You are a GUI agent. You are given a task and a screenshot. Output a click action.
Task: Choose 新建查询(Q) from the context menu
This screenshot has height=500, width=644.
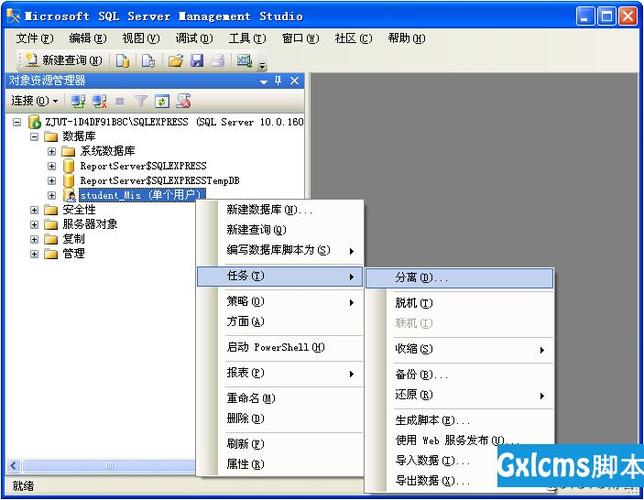pyautogui.click(x=280, y=230)
